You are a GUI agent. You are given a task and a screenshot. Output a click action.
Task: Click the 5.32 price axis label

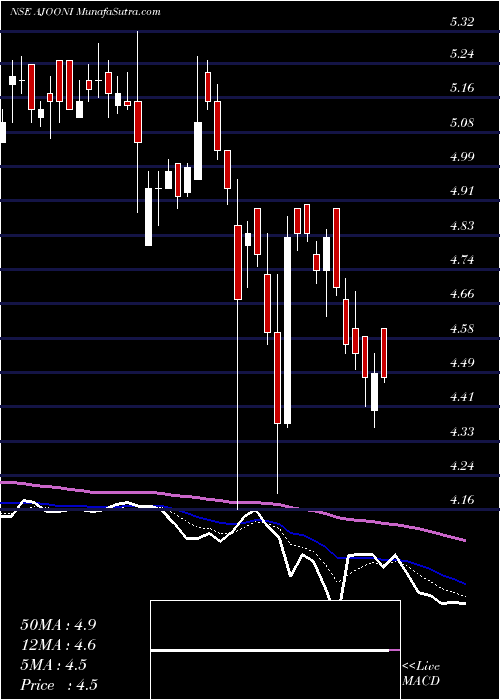[461, 21]
